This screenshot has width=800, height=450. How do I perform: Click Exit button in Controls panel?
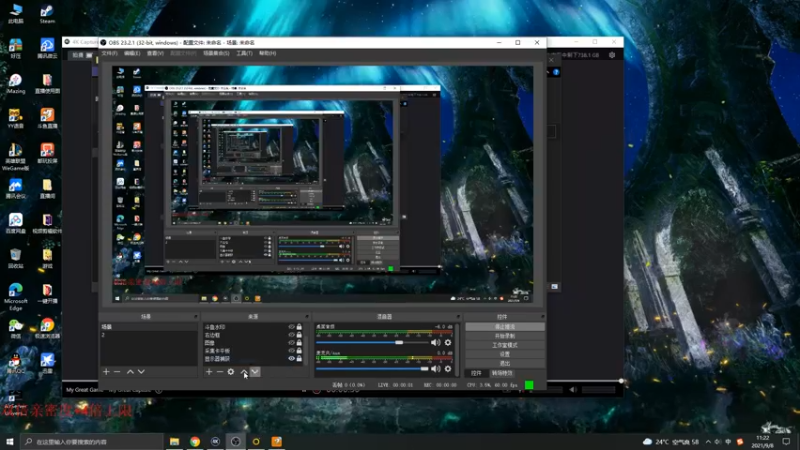[505, 363]
